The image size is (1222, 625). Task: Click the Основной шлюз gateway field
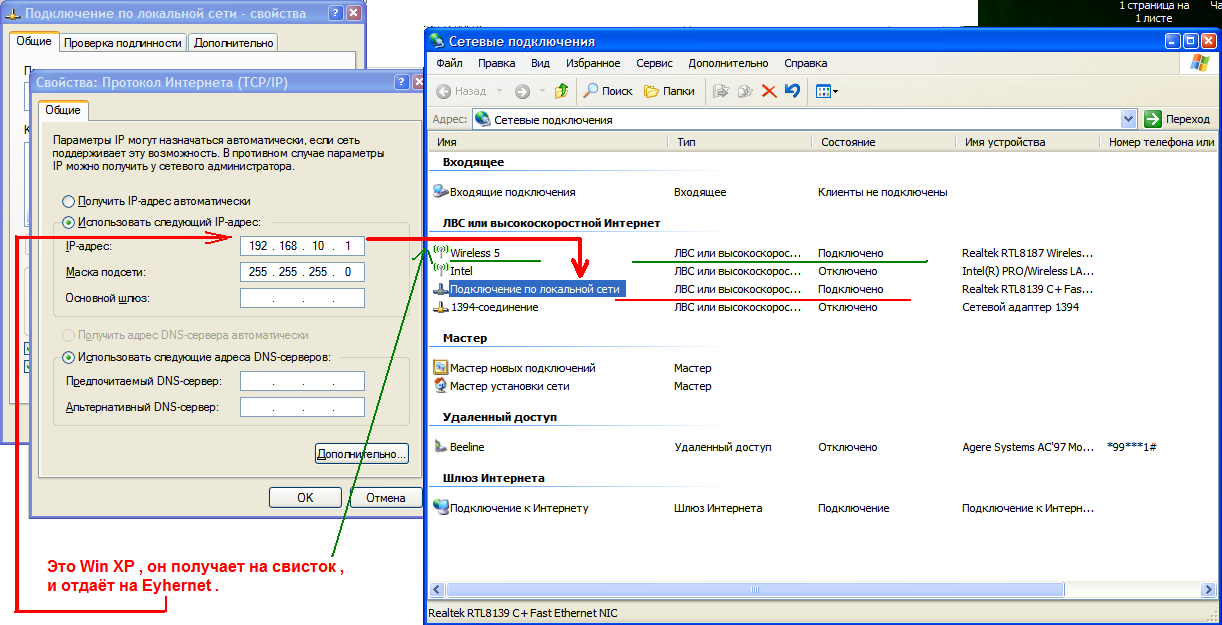302,298
